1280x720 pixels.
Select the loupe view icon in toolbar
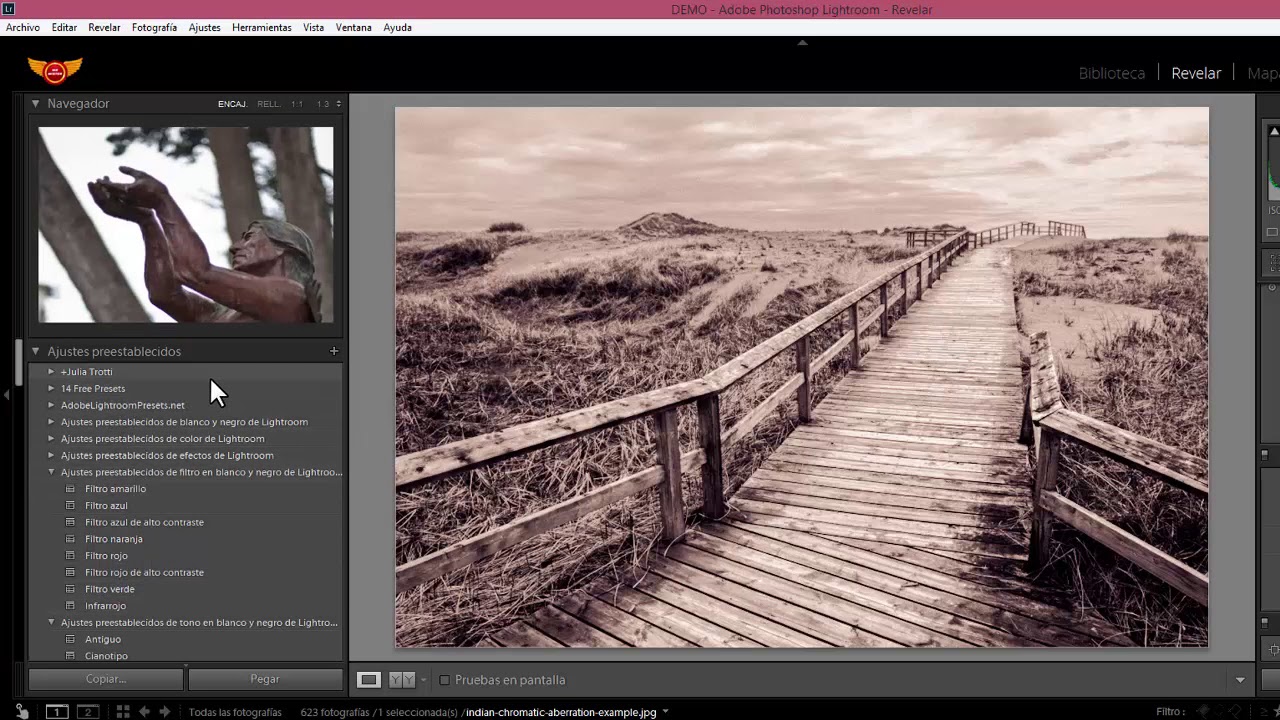[x=369, y=680]
